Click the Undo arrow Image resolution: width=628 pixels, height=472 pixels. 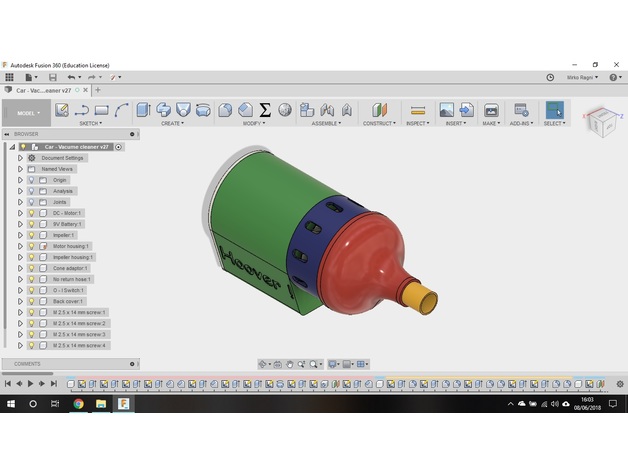pos(71,77)
